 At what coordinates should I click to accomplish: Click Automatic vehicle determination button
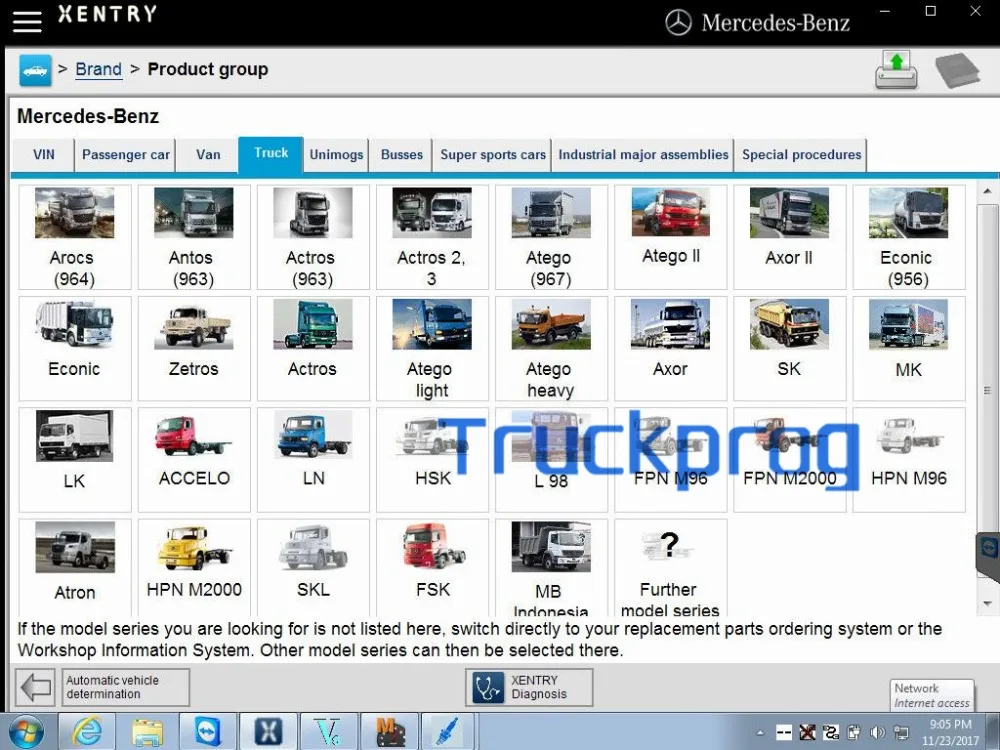click(x=126, y=687)
